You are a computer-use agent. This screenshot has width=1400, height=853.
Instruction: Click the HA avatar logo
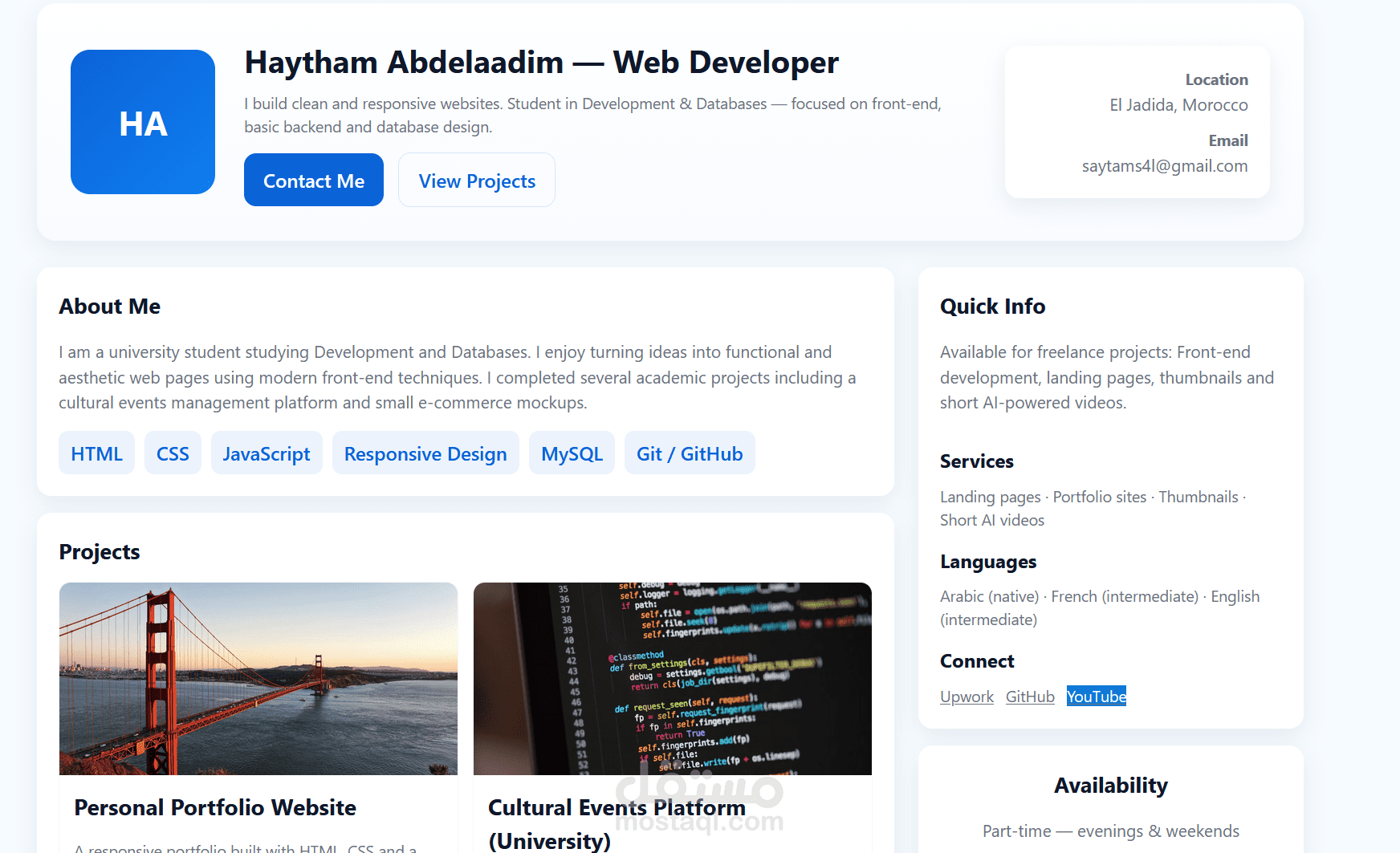pos(142,122)
